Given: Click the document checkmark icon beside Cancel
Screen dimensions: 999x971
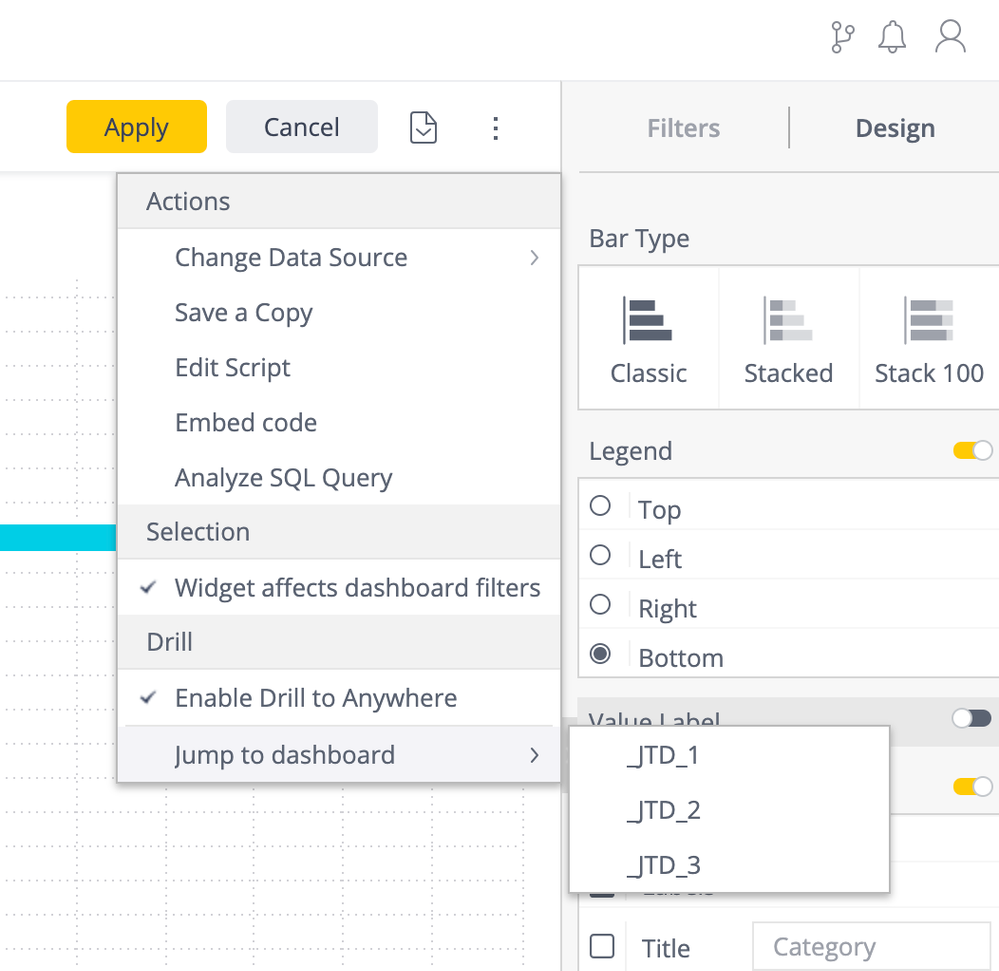Looking at the screenshot, I should point(424,128).
